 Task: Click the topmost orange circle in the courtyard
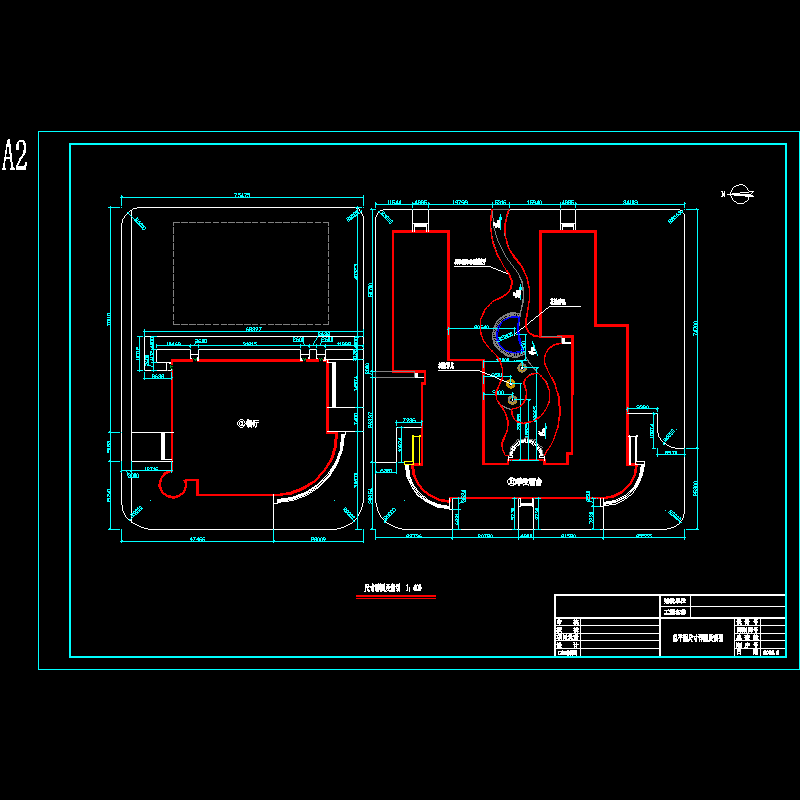(522, 368)
